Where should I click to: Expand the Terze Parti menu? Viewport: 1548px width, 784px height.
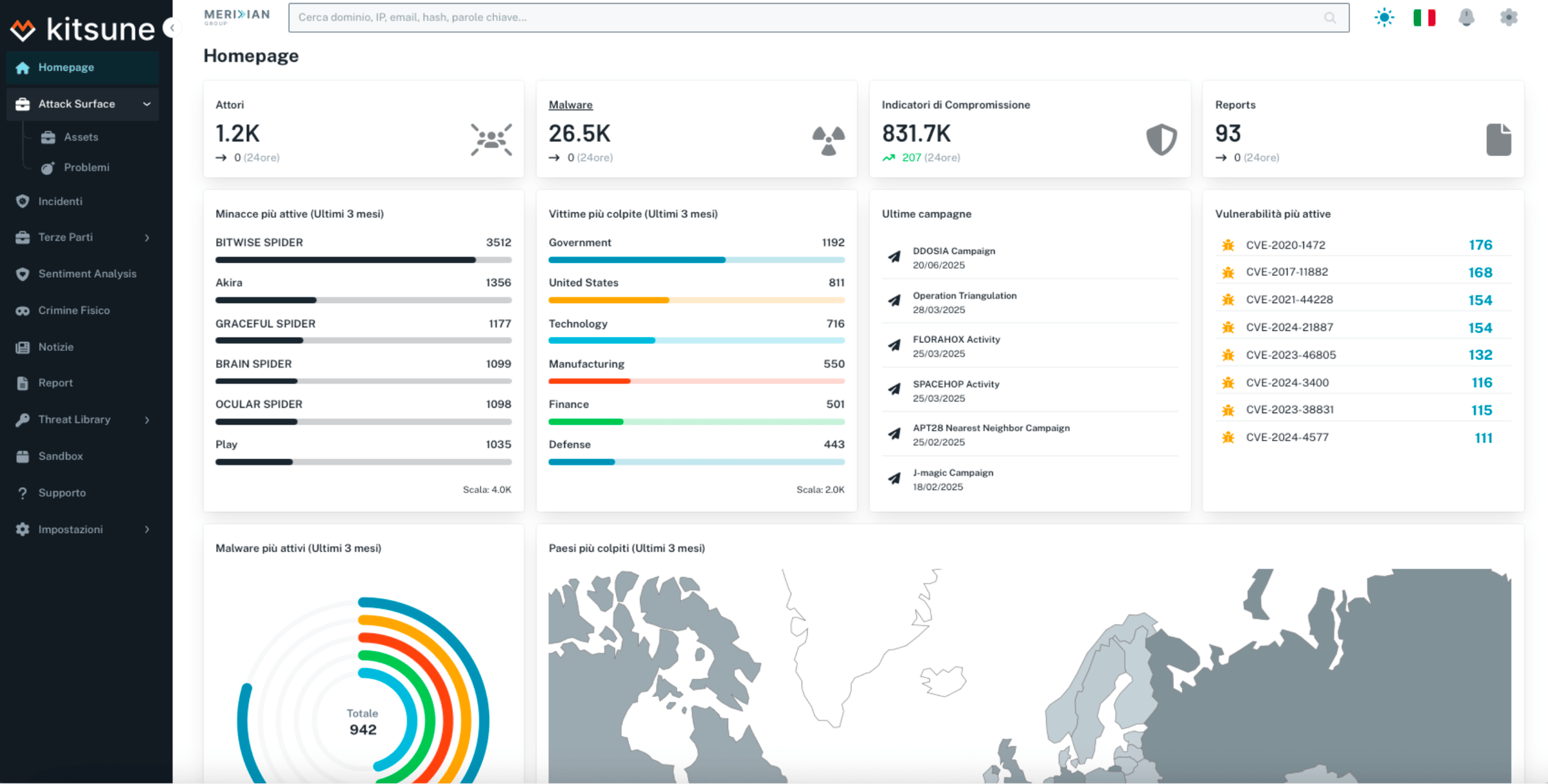click(146, 237)
